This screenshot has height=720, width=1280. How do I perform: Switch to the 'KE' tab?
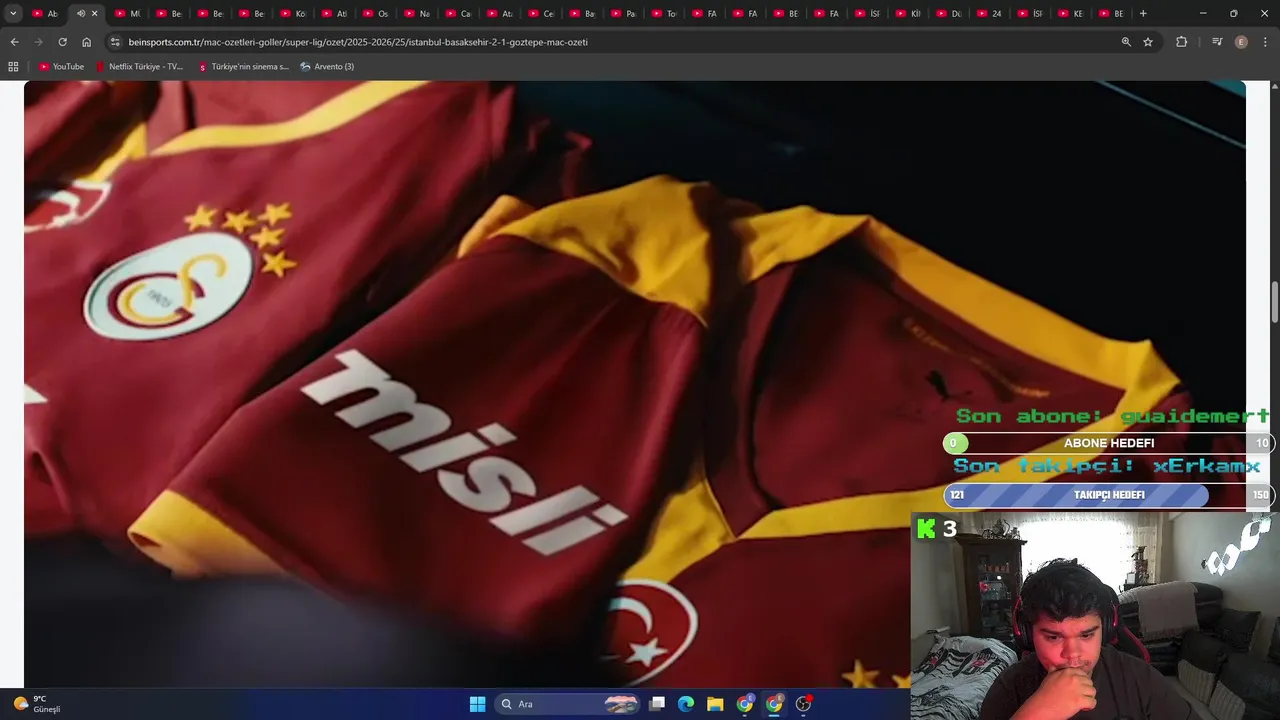pyautogui.click(x=1071, y=13)
